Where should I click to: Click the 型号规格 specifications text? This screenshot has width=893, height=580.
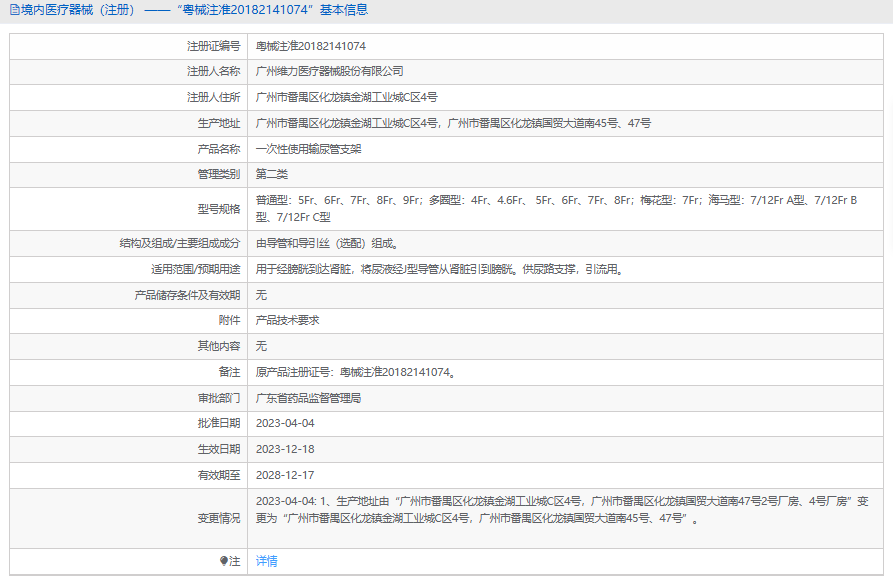click(556, 208)
